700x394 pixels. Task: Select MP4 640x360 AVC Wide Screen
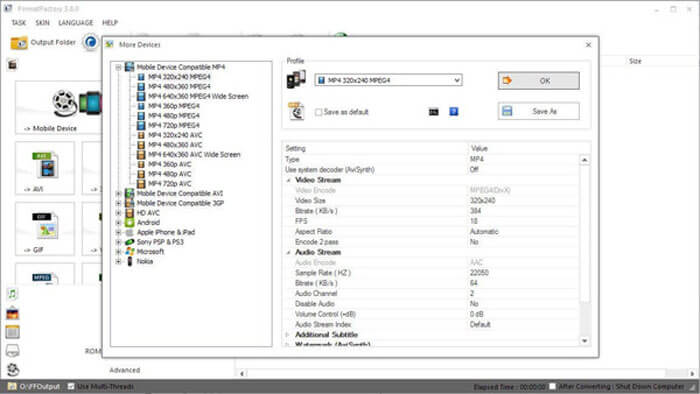194,155
